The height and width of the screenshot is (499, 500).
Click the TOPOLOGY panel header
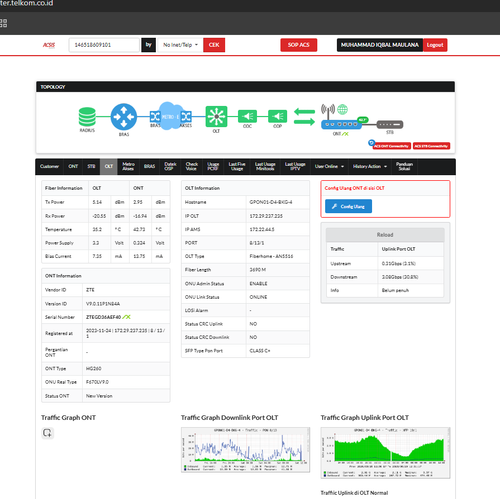coord(245,87)
